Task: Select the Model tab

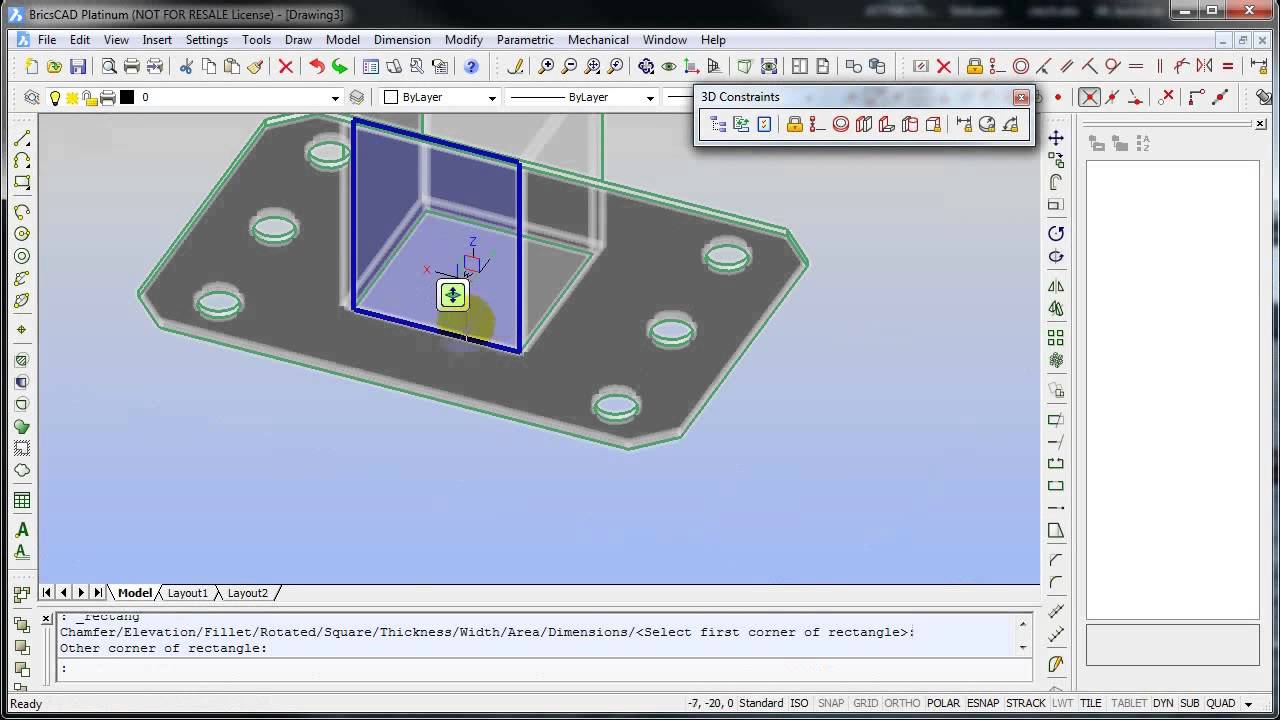Action: click(135, 593)
